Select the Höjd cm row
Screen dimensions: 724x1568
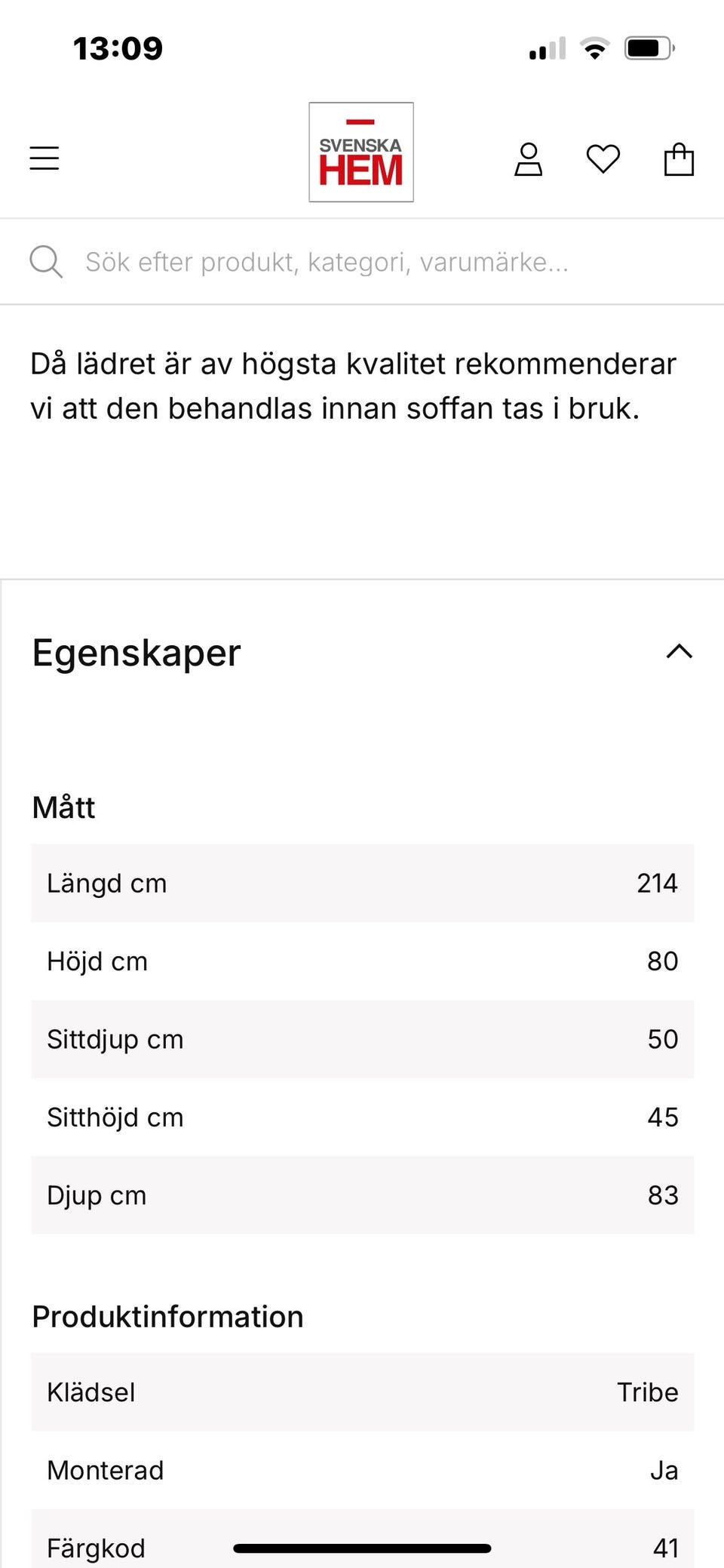click(362, 961)
